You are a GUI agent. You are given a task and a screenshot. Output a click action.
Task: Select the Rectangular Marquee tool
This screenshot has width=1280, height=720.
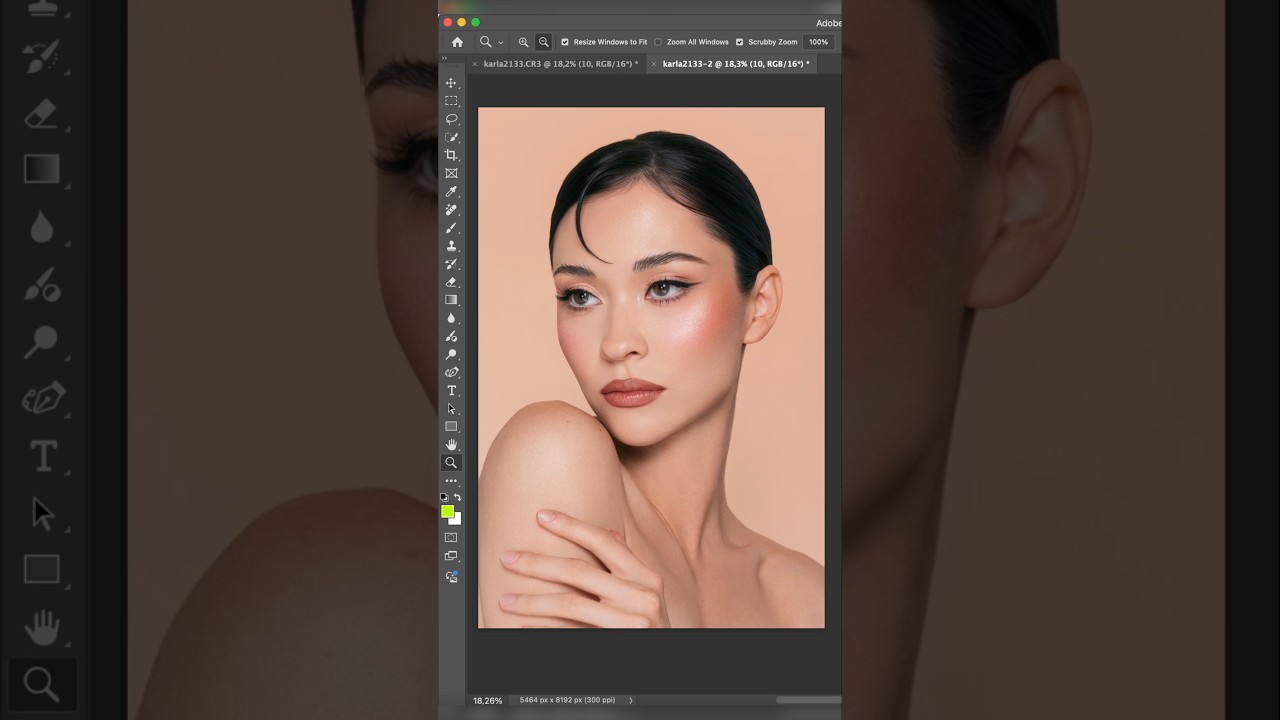coord(451,101)
